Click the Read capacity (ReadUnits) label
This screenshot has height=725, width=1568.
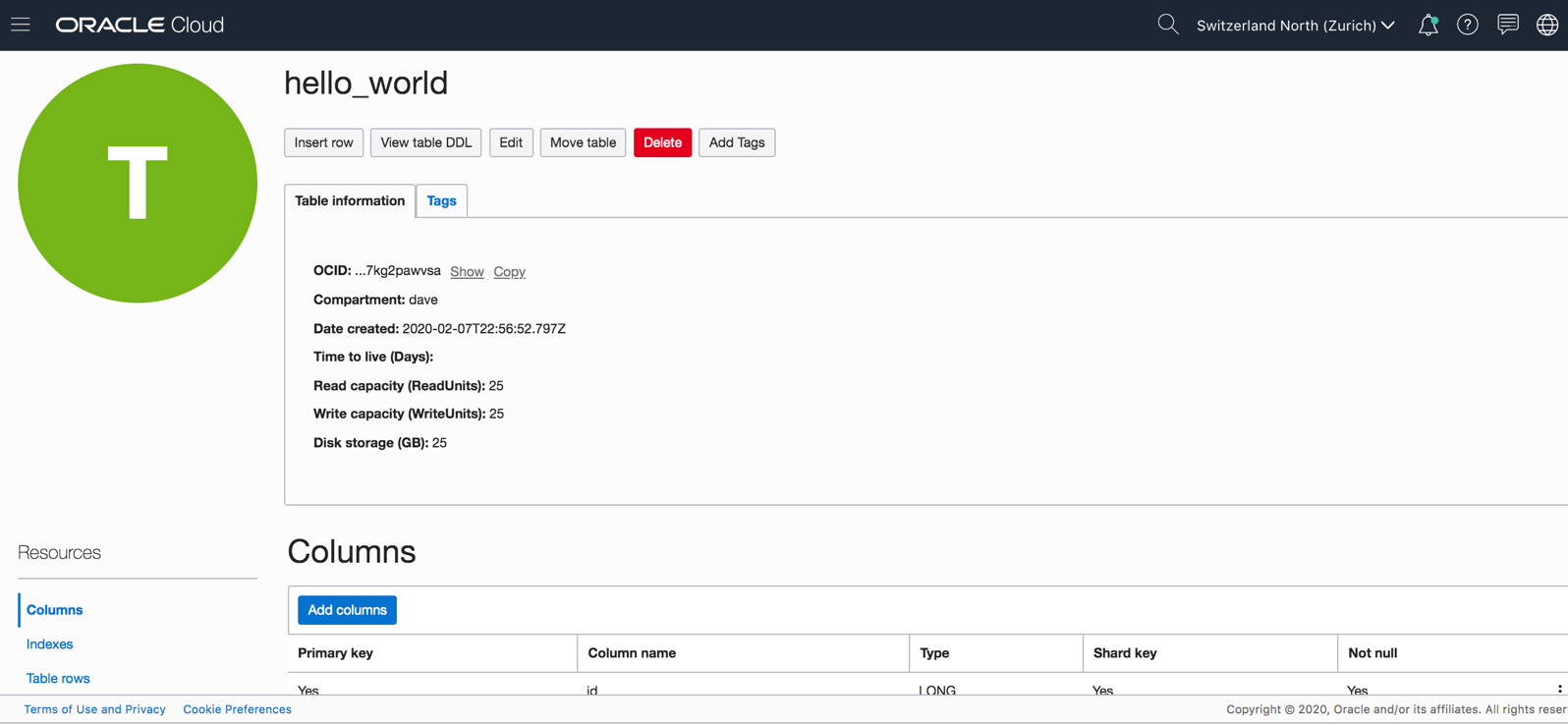[399, 386]
